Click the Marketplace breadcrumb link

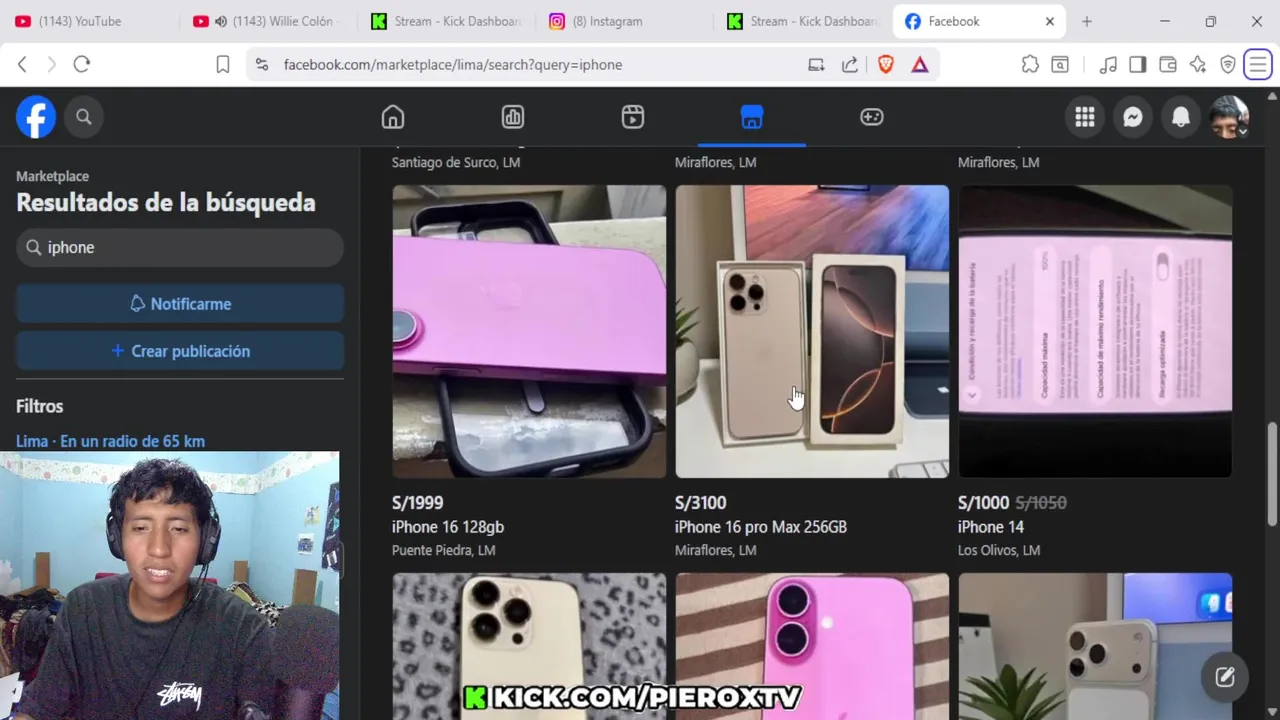52,176
